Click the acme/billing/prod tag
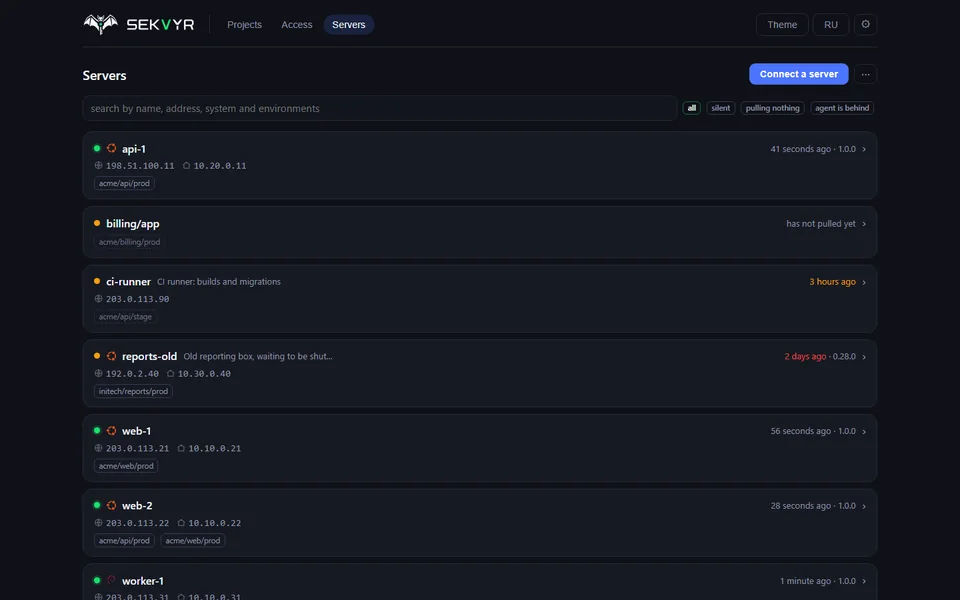Viewport: 960px width, 600px height. (129, 242)
